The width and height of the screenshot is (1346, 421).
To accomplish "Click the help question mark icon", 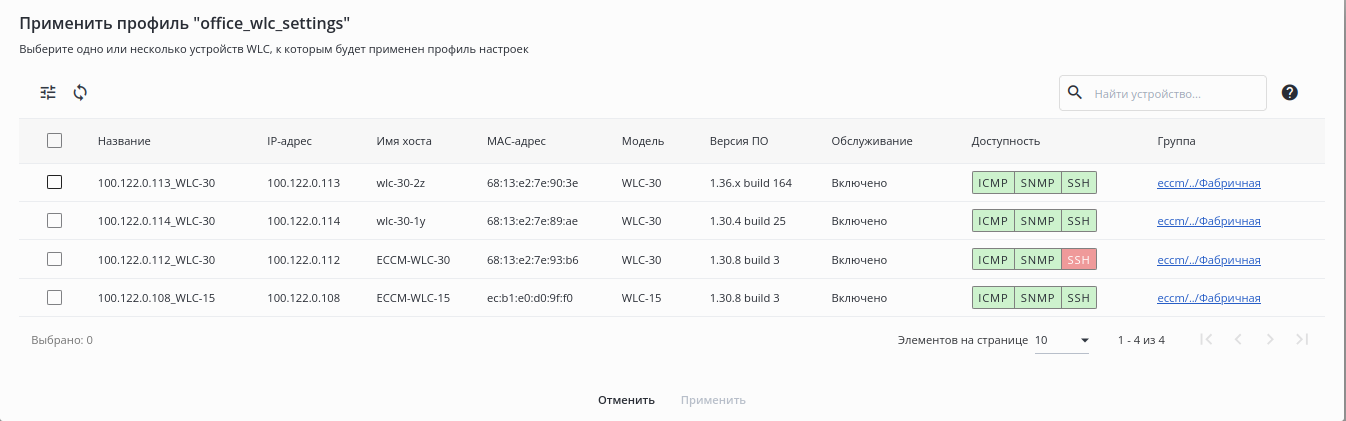I will click(x=1289, y=93).
